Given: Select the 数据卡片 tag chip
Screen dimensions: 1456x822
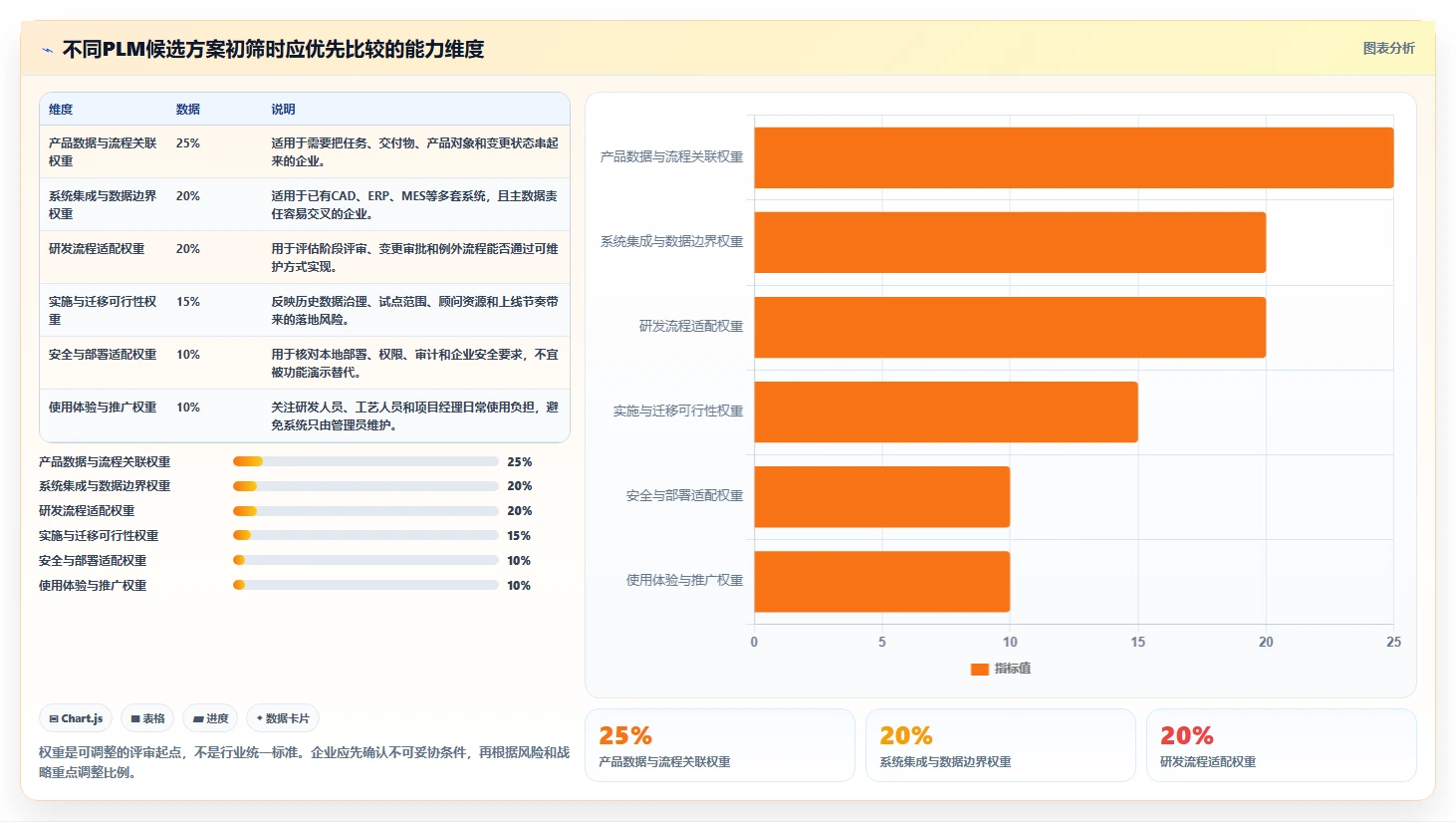Looking at the screenshot, I should pos(283,718).
